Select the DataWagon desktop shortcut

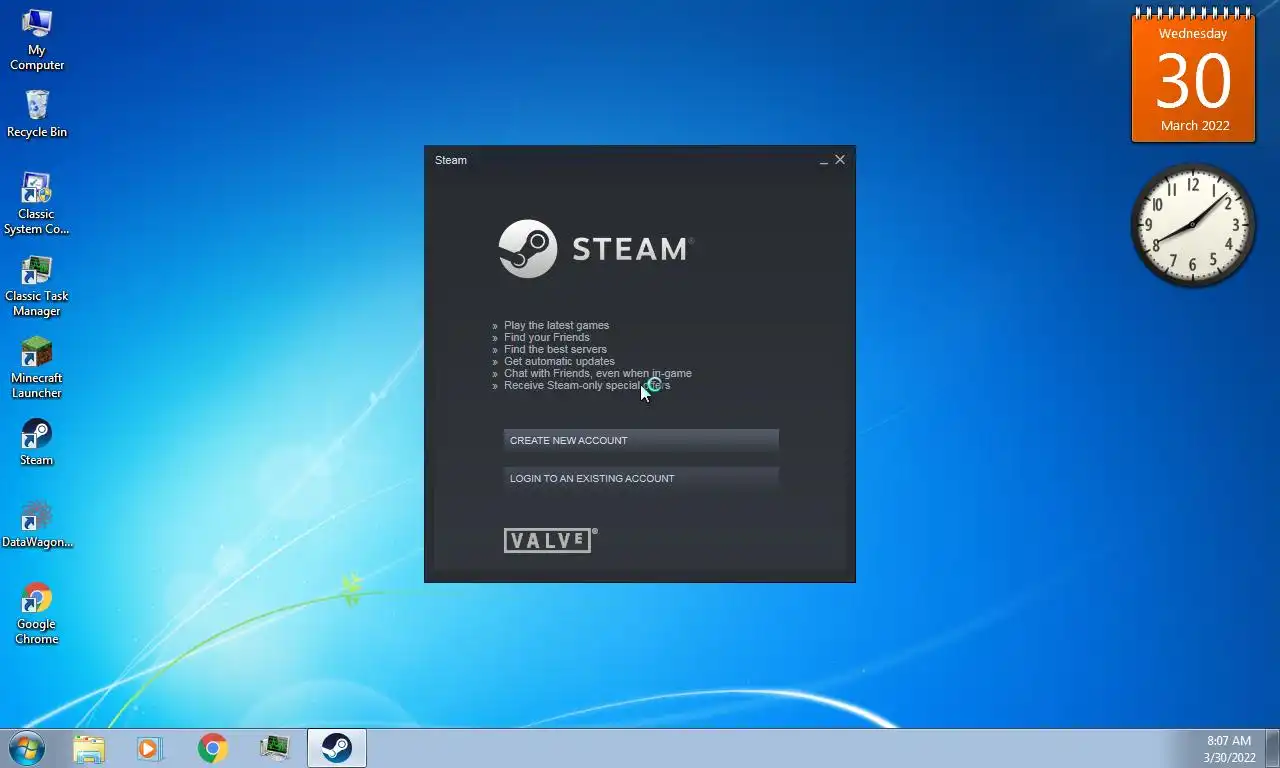click(37, 524)
